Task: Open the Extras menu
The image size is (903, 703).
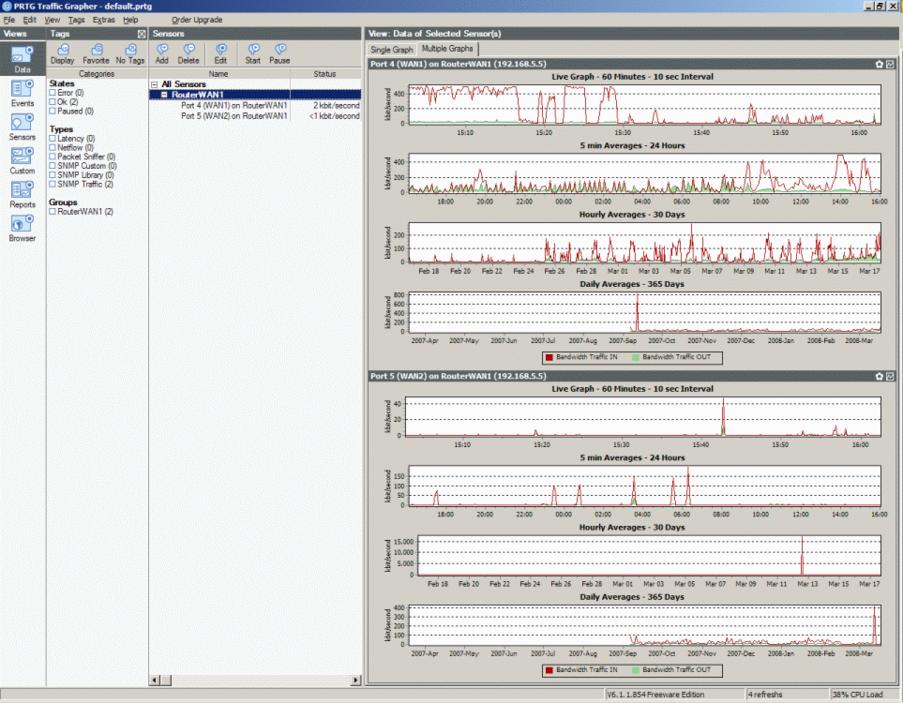Action: [104, 20]
